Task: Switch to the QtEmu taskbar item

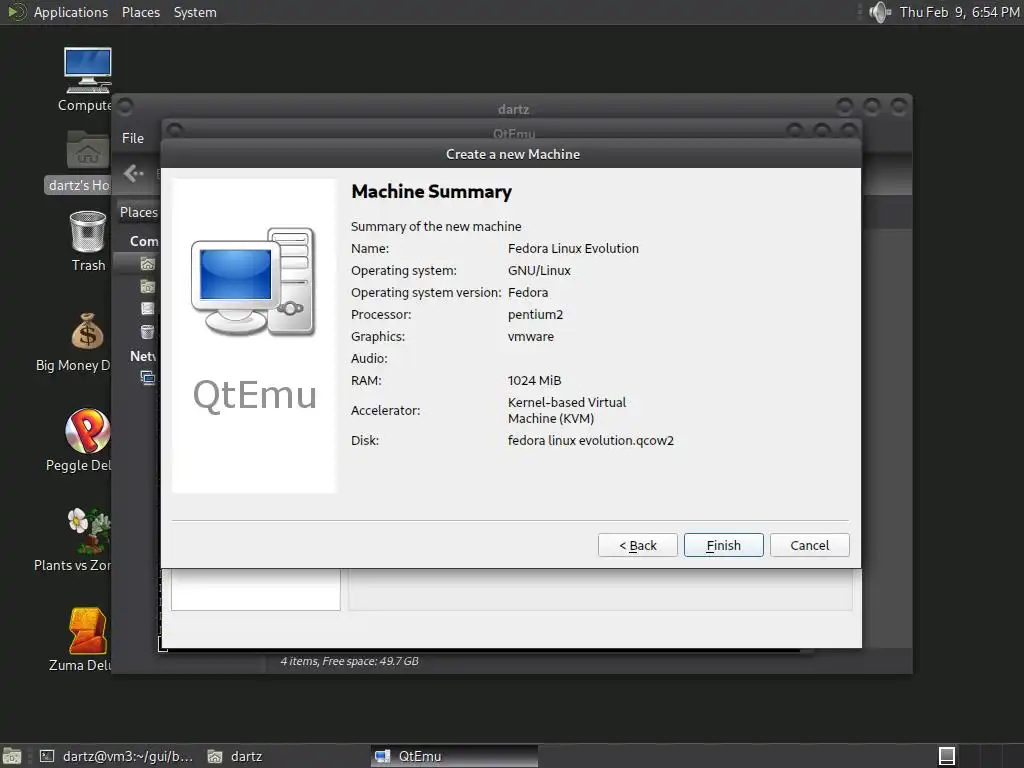Action: pyautogui.click(x=454, y=756)
